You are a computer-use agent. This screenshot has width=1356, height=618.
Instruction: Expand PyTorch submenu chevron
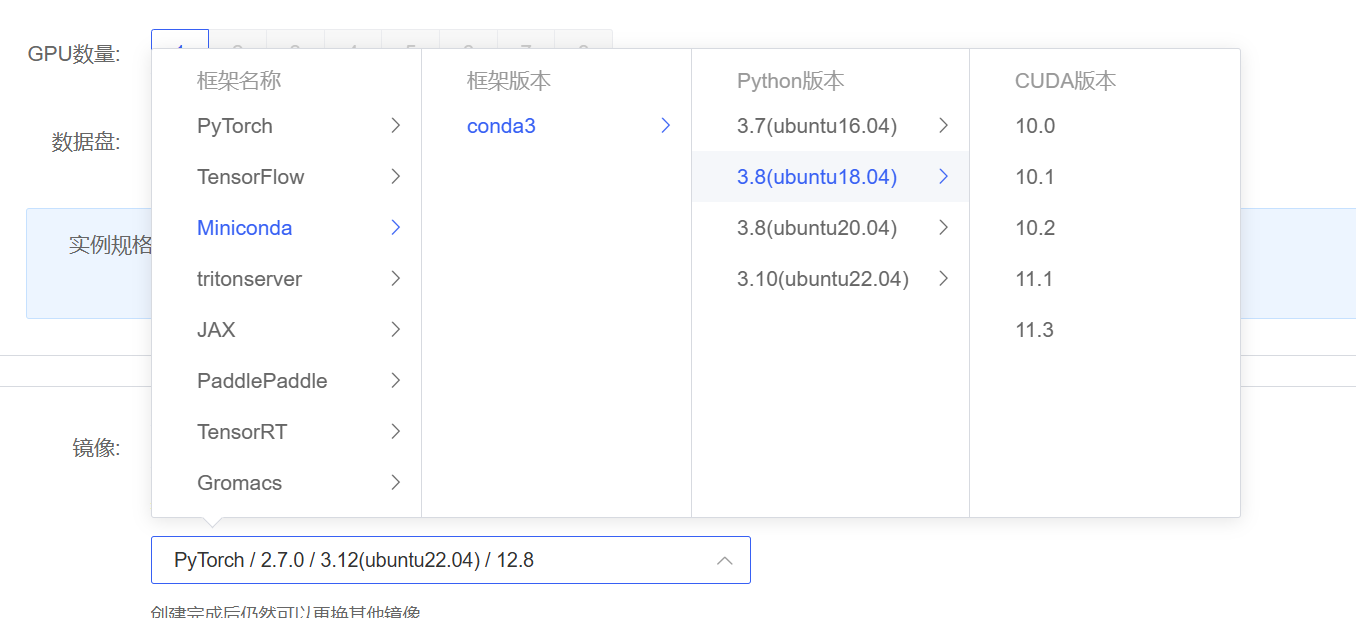[x=396, y=126]
